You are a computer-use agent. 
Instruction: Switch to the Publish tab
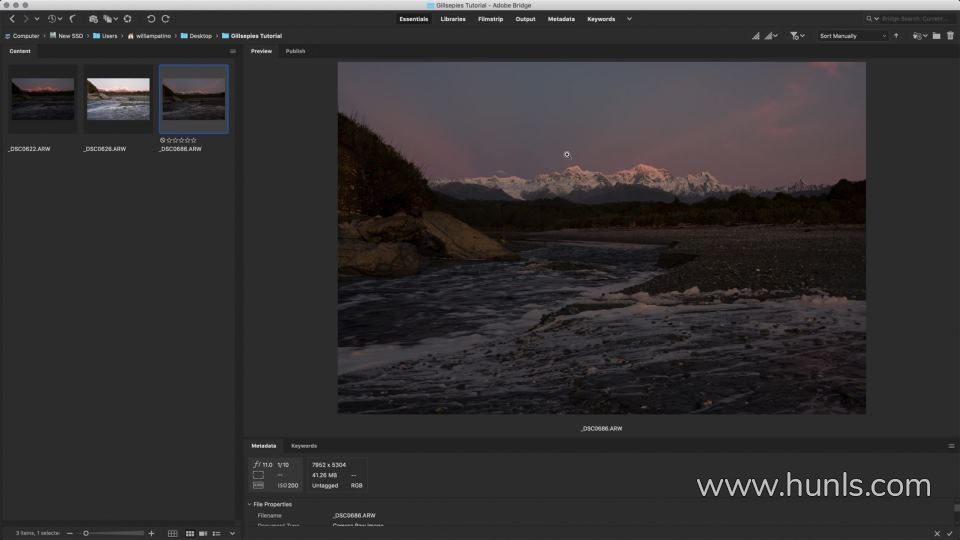tap(295, 51)
